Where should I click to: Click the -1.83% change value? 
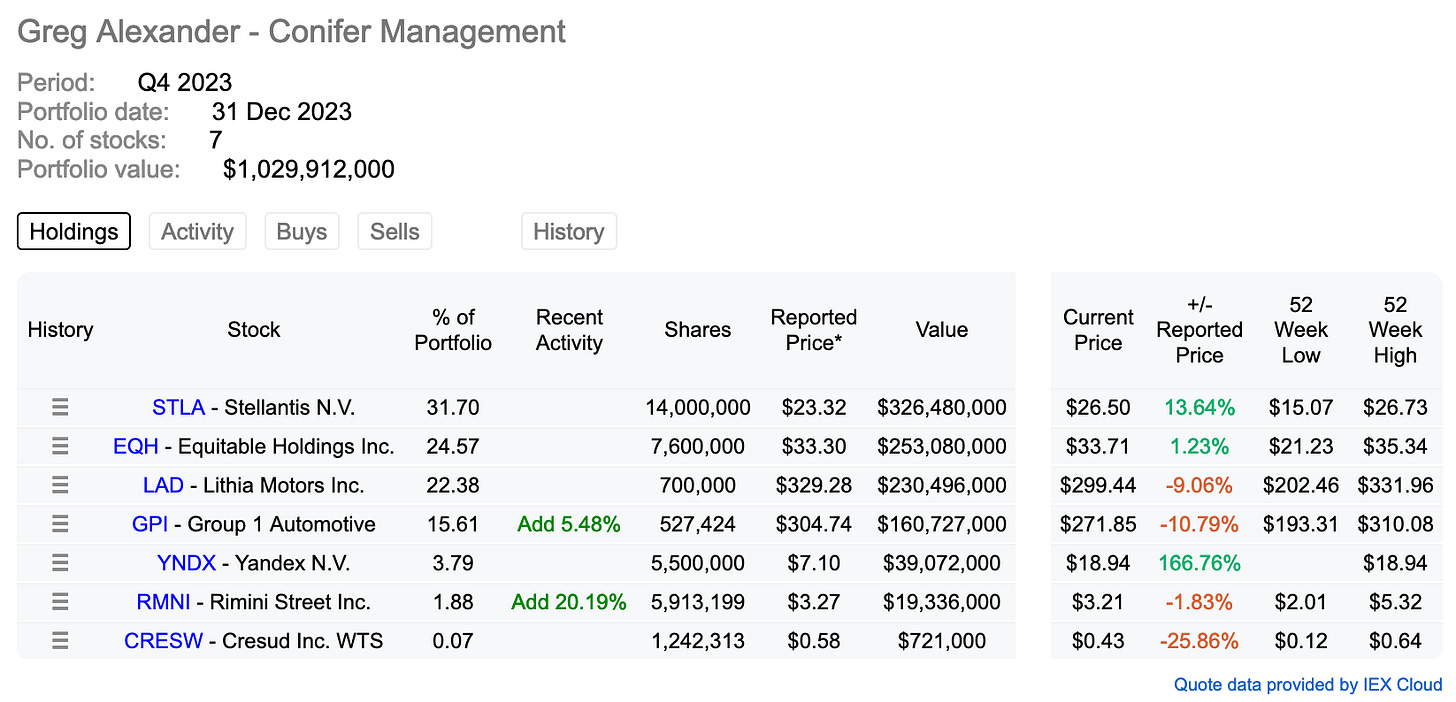click(1199, 602)
